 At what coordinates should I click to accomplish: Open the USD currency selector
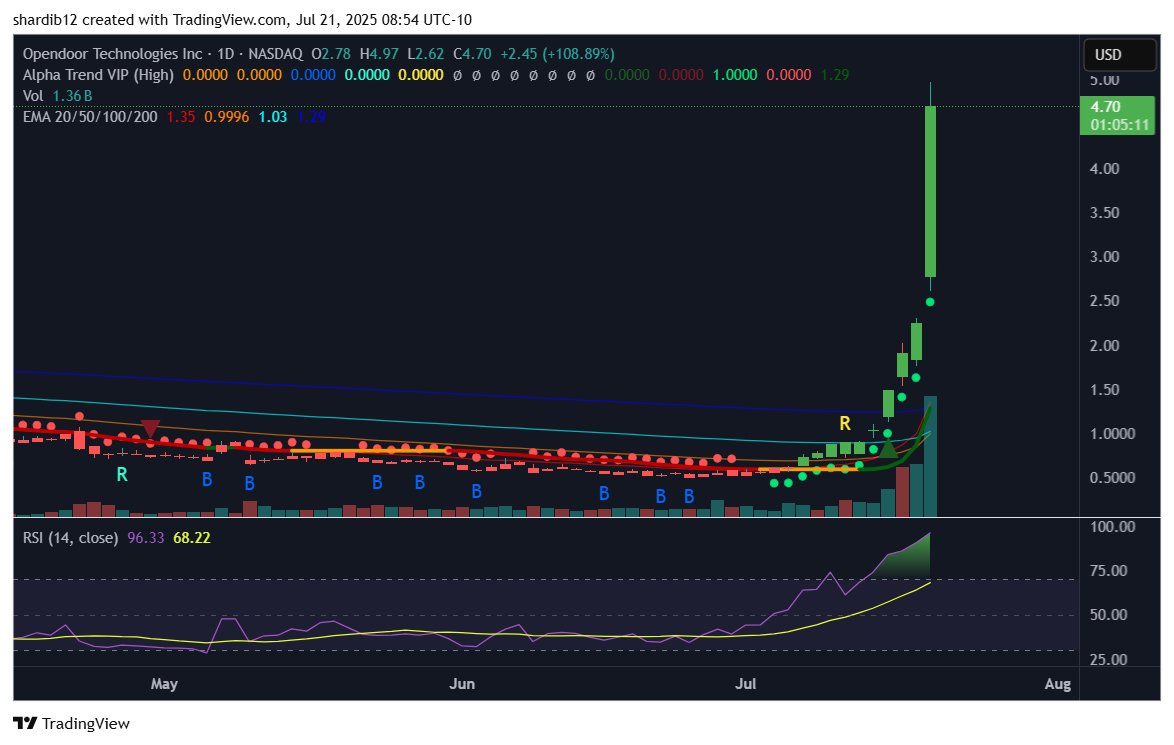tap(1119, 55)
